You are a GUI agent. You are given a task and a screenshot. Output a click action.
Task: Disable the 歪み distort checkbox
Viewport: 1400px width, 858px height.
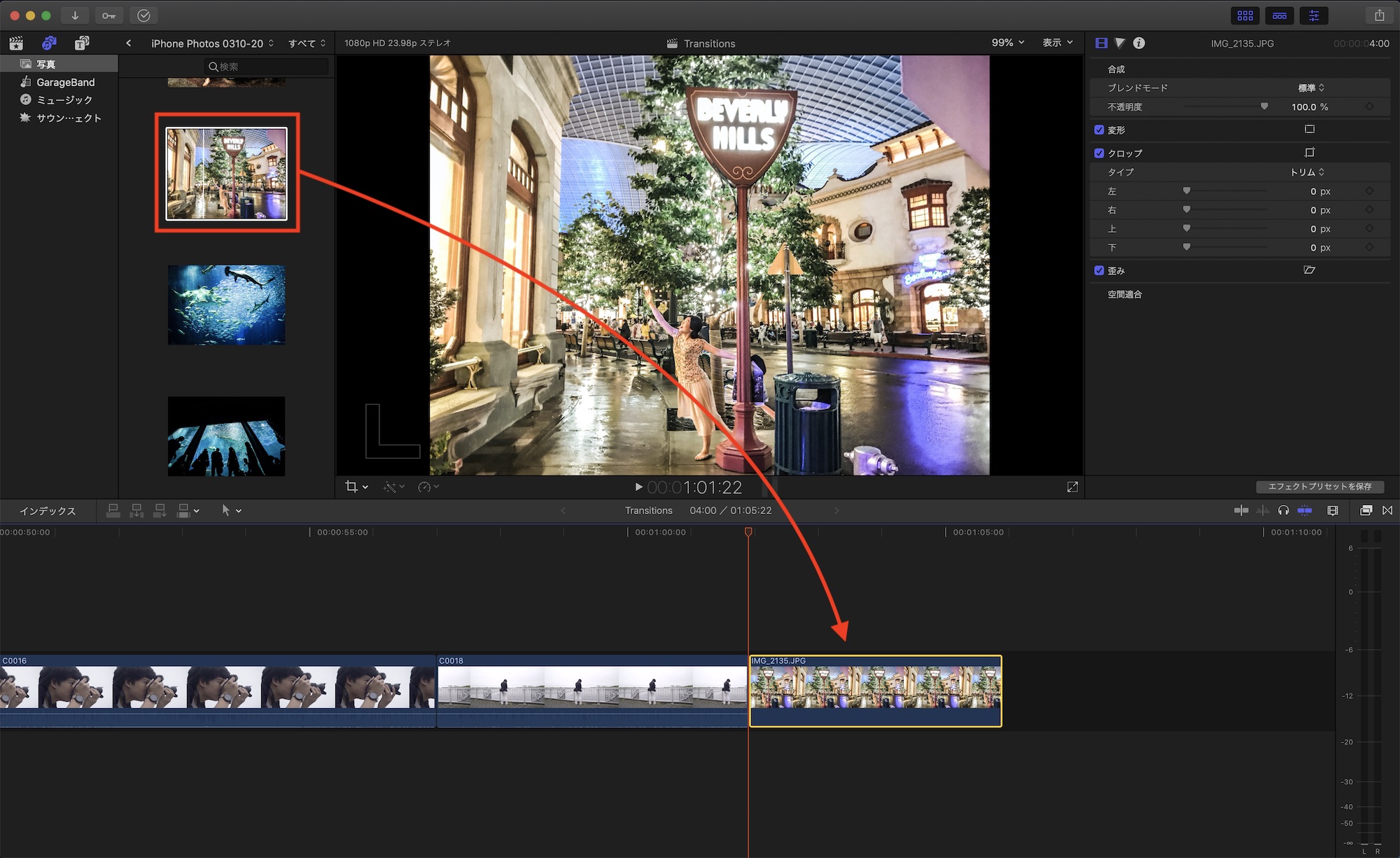pos(1099,270)
